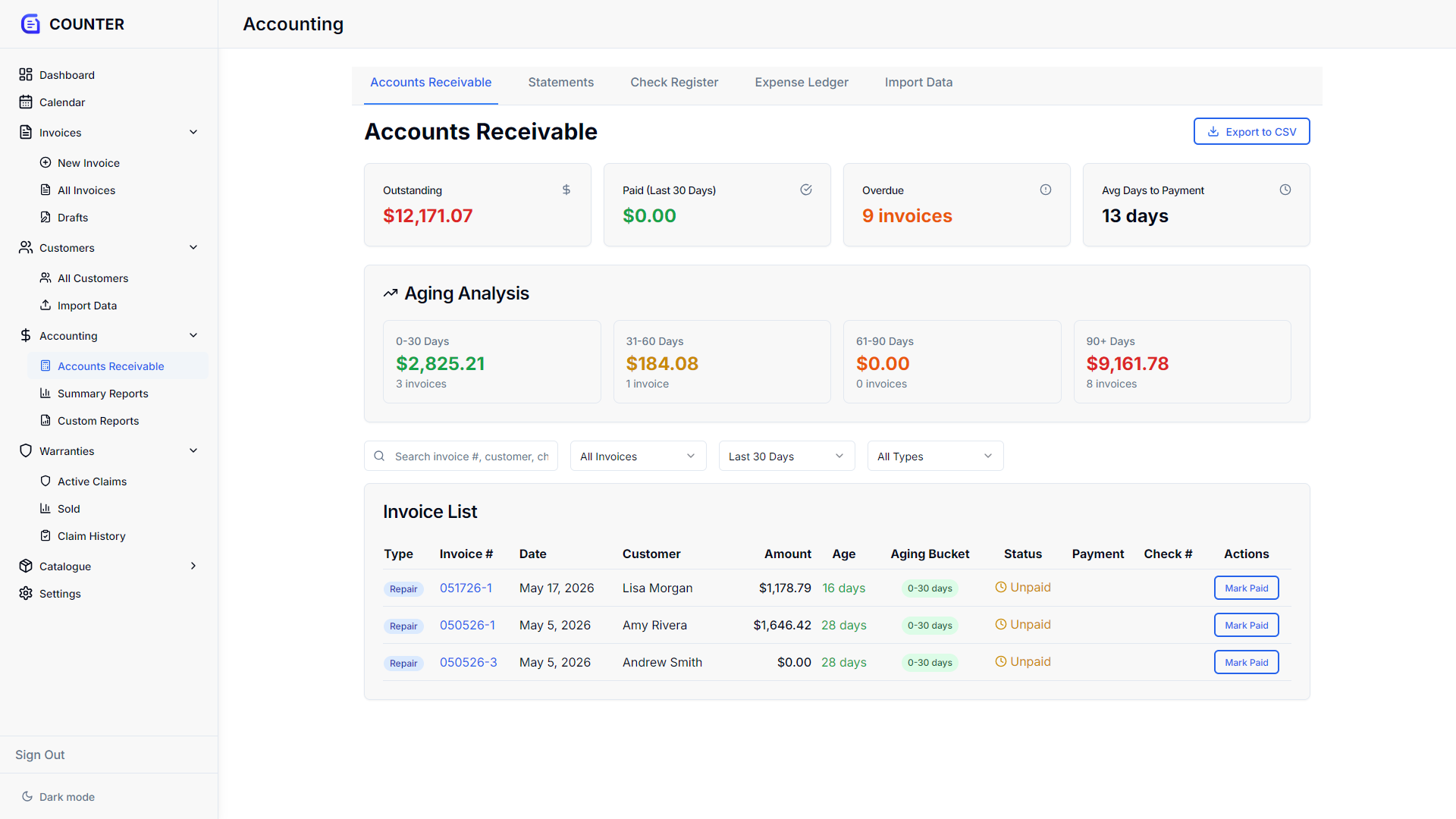Click the Sold bar chart icon
This screenshot has height=819, width=1456.
[45, 508]
